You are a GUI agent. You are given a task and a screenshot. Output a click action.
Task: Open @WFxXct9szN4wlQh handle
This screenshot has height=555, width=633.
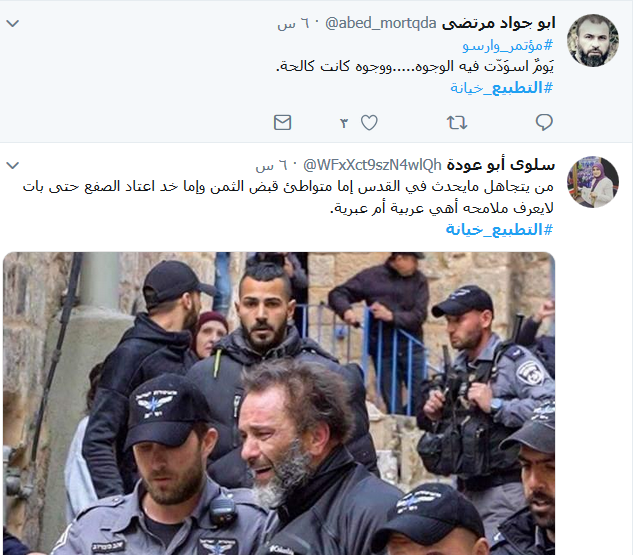[x=372, y=165]
